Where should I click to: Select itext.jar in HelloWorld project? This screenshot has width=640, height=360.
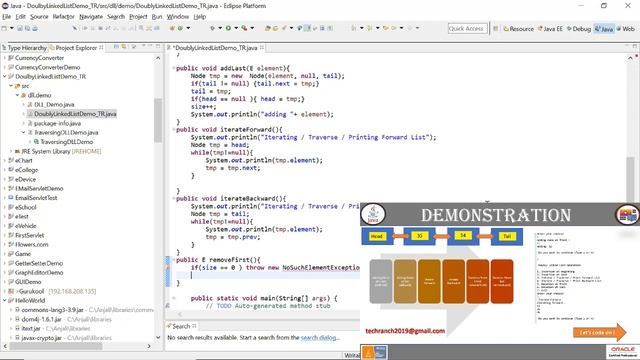click(x=31, y=329)
